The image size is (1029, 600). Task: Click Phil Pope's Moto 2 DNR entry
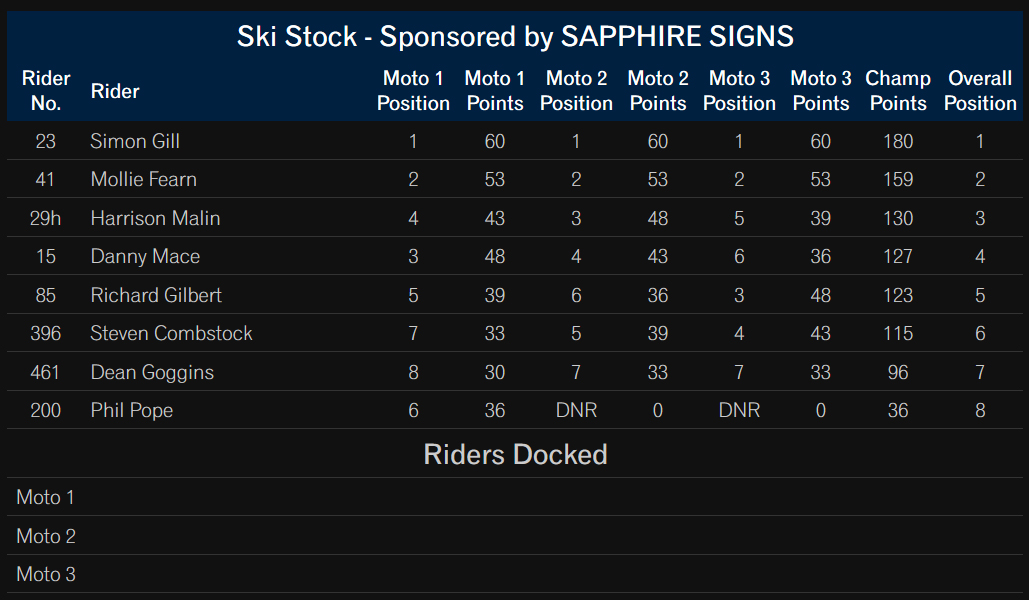576,410
